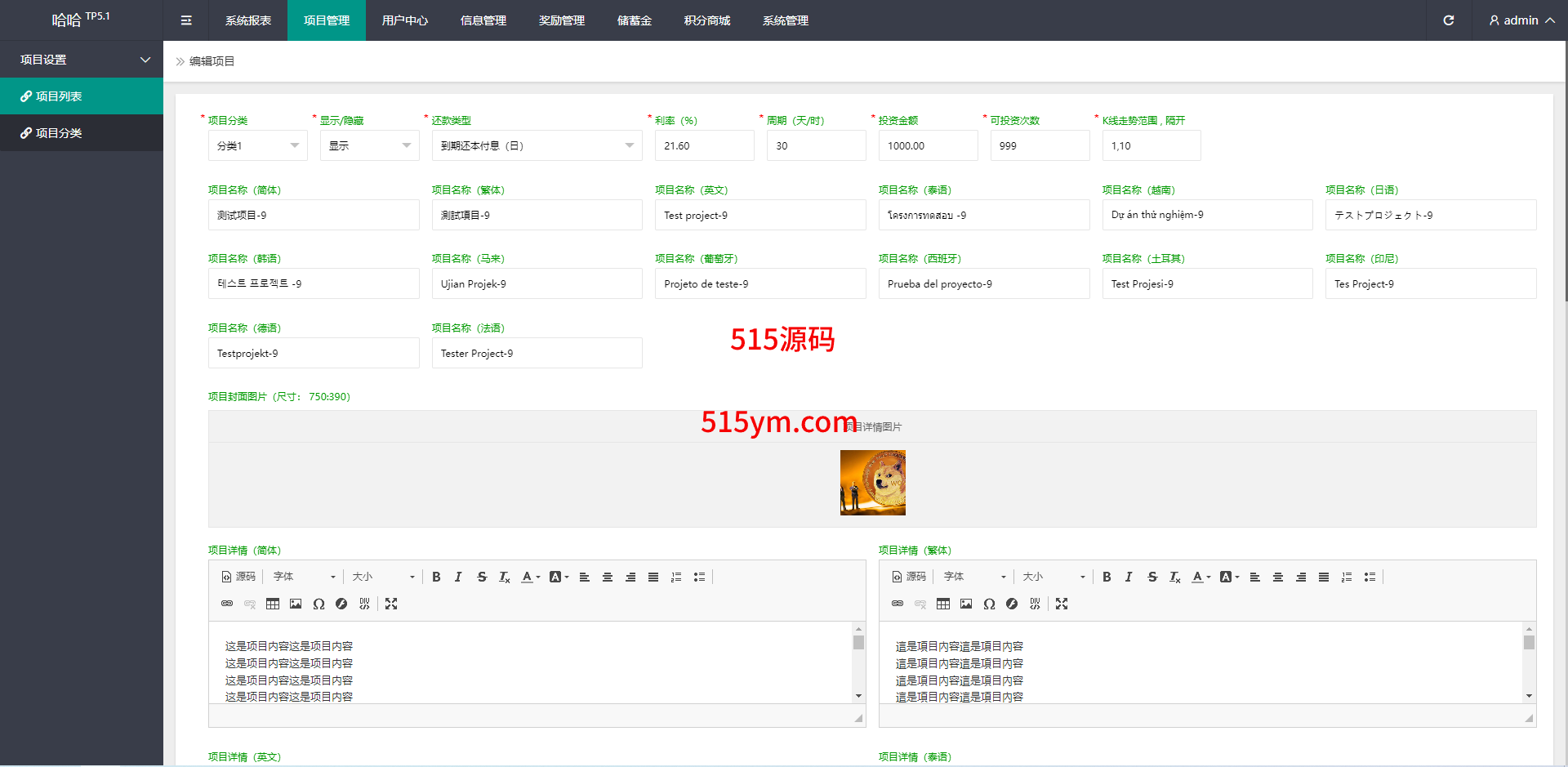Open the 用户中心 top menu
The width and height of the screenshot is (1568, 767).
click(x=404, y=20)
